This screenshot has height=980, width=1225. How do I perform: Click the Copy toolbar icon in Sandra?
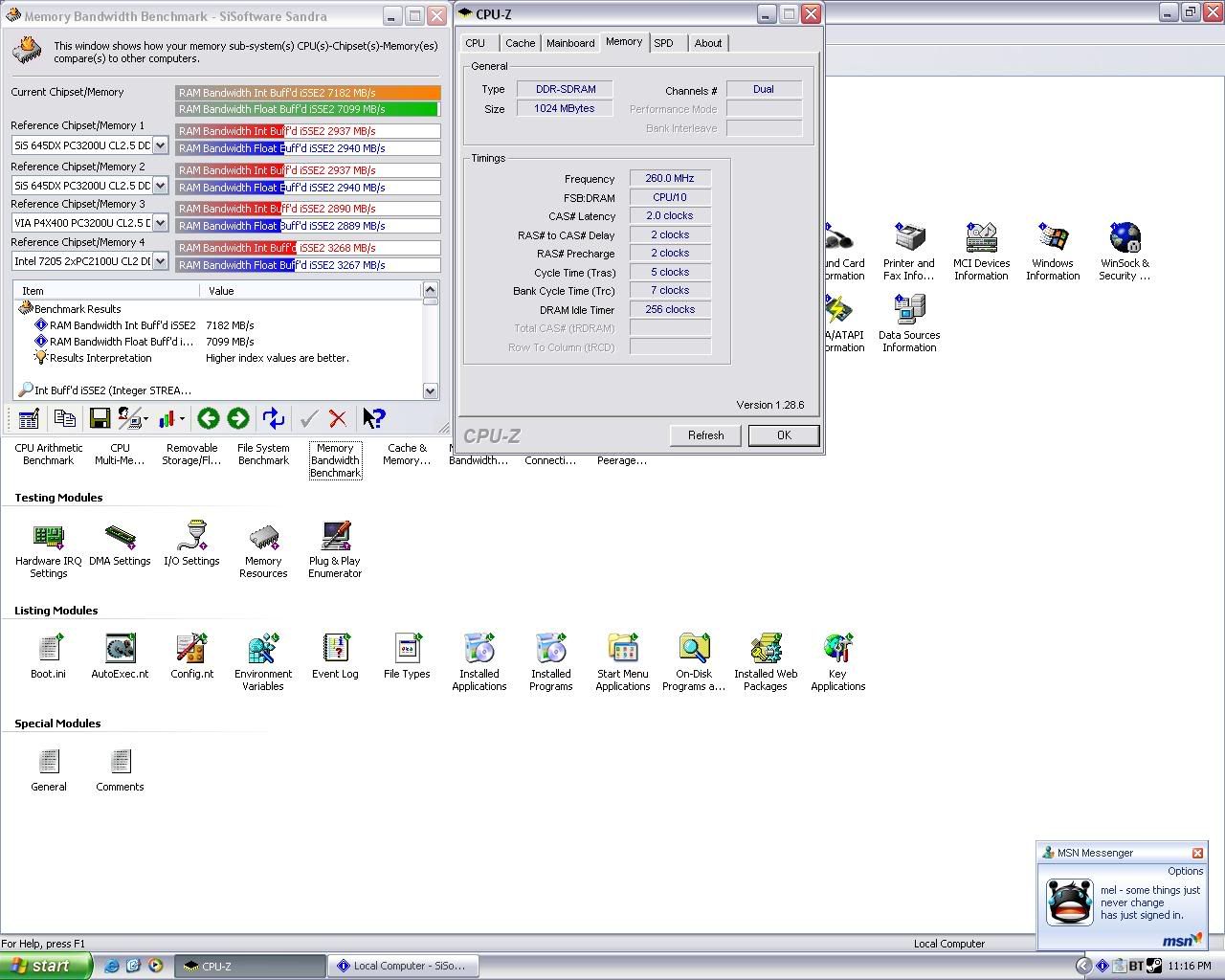(x=65, y=418)
